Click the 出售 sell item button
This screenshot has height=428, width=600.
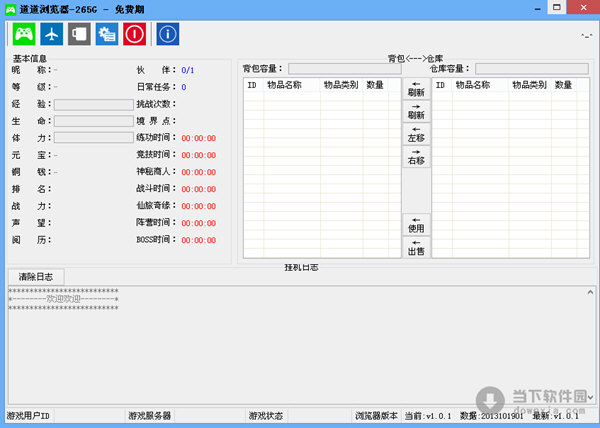pyautogui.click(x=416, y=246)
